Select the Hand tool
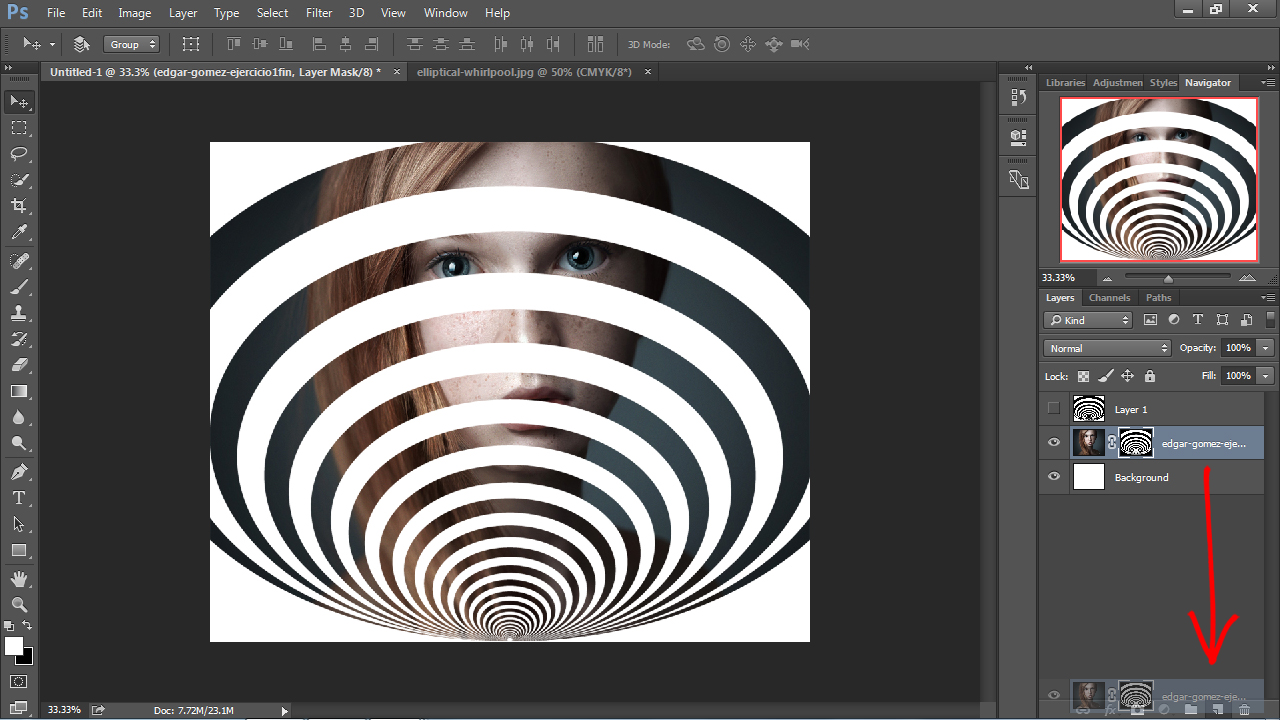This screenshot has width=1280, height=720. [x=19, y=579]
